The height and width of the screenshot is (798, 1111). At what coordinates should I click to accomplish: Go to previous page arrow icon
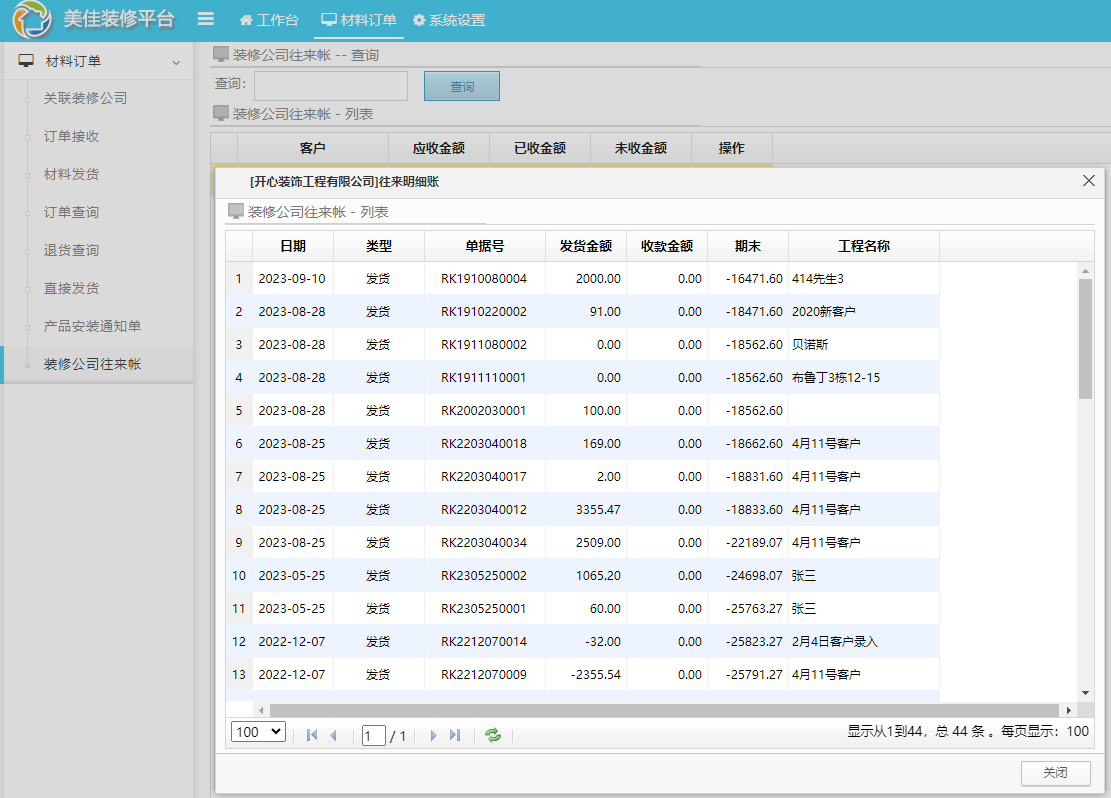tap(333, 735)
